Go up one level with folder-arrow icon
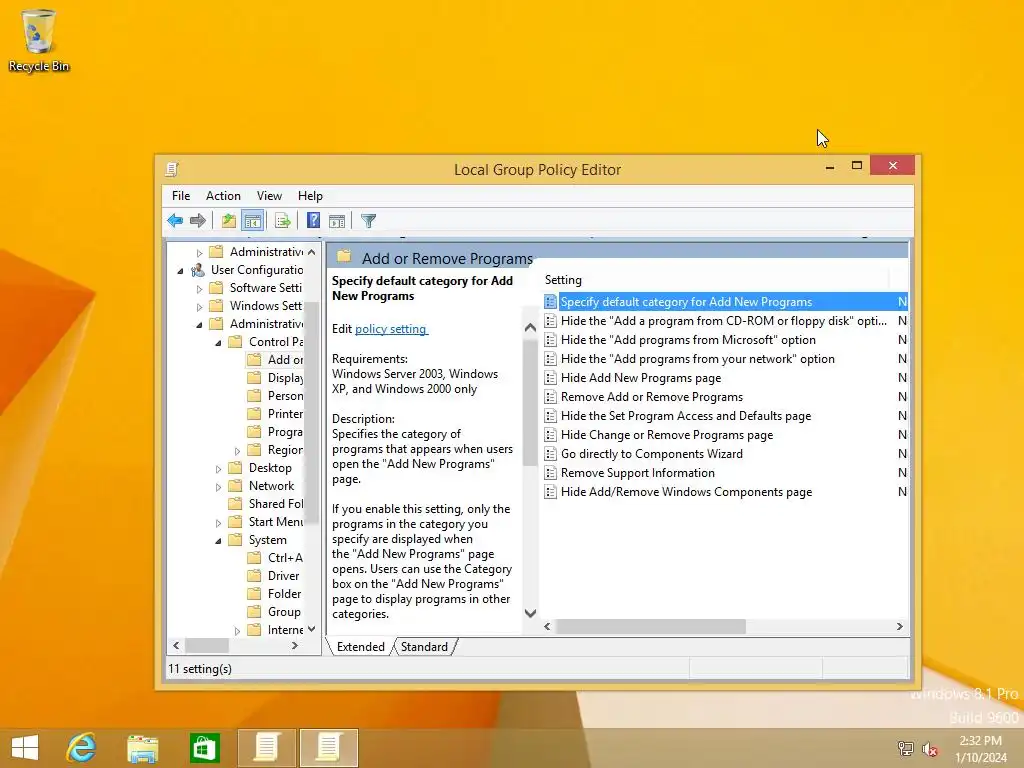This screenshot has height=768, width=1024. (229, 221)
